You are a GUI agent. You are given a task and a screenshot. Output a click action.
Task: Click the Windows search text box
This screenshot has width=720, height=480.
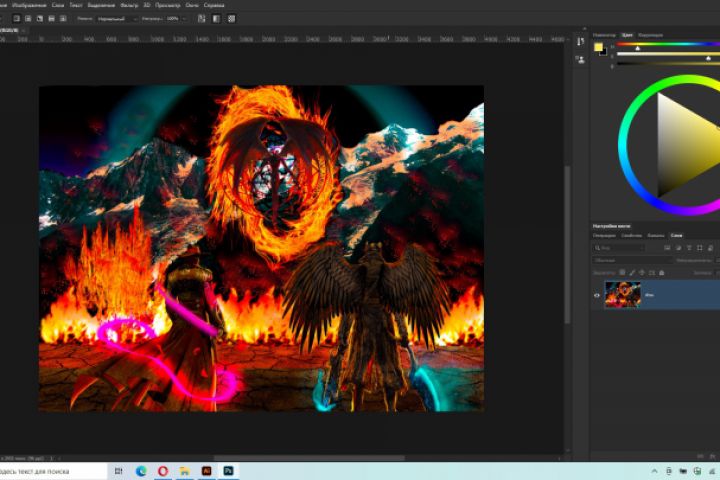click(x=50, y=470)
